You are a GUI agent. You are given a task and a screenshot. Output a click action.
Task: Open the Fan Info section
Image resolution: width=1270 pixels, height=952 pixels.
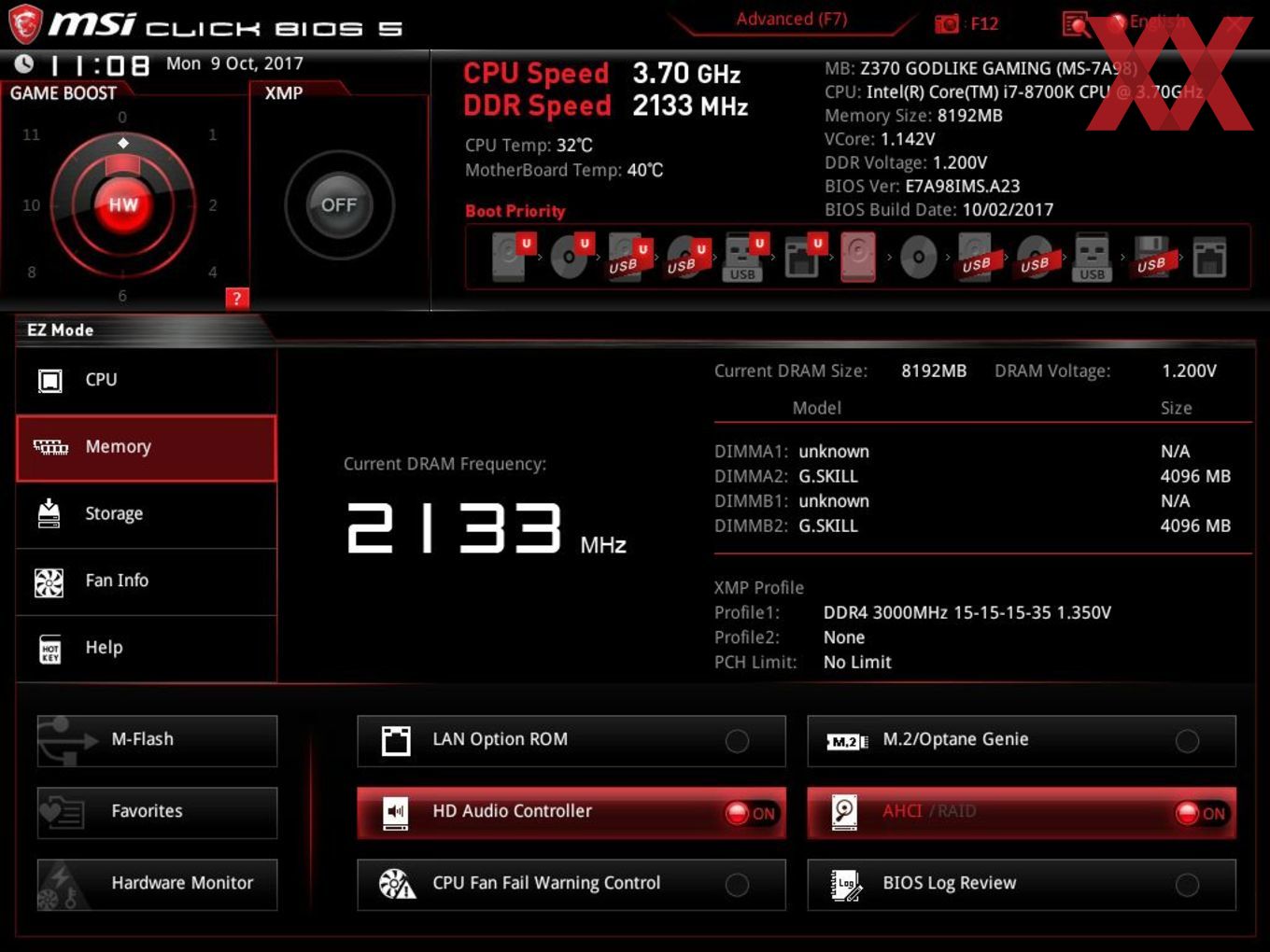click(x=147, y=581)
